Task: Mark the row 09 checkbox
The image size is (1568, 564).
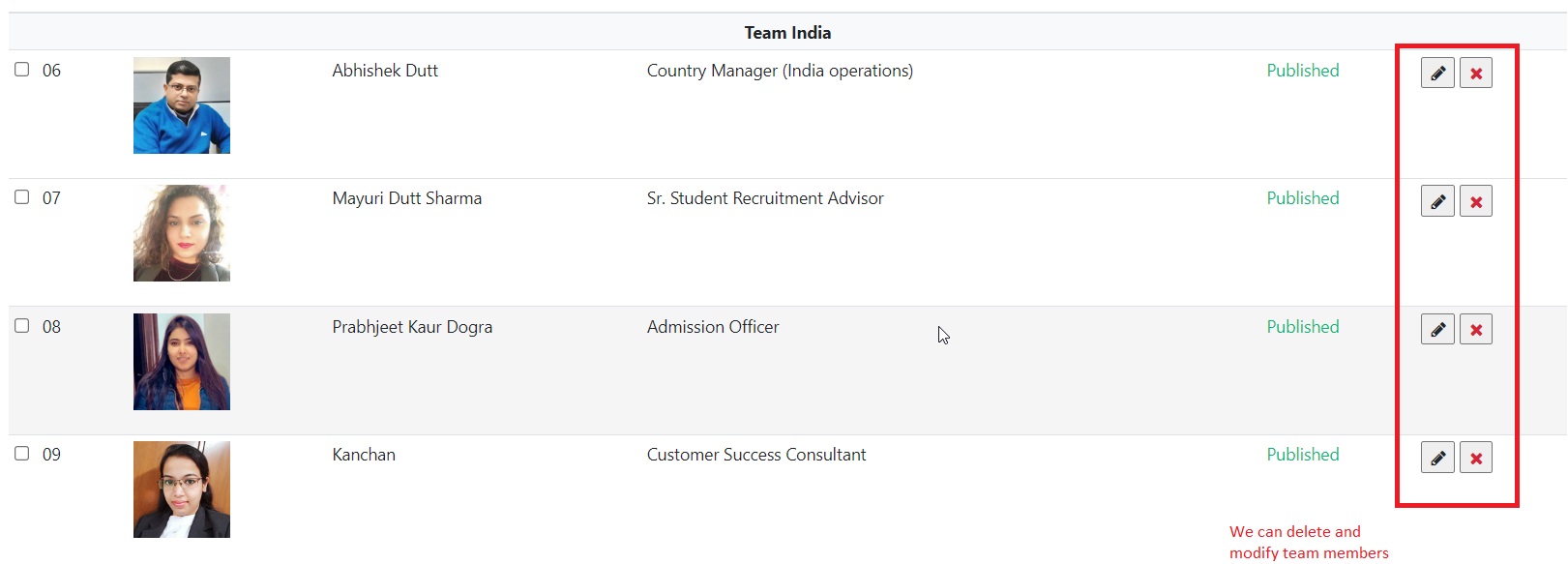Action: tap(22, 454)
